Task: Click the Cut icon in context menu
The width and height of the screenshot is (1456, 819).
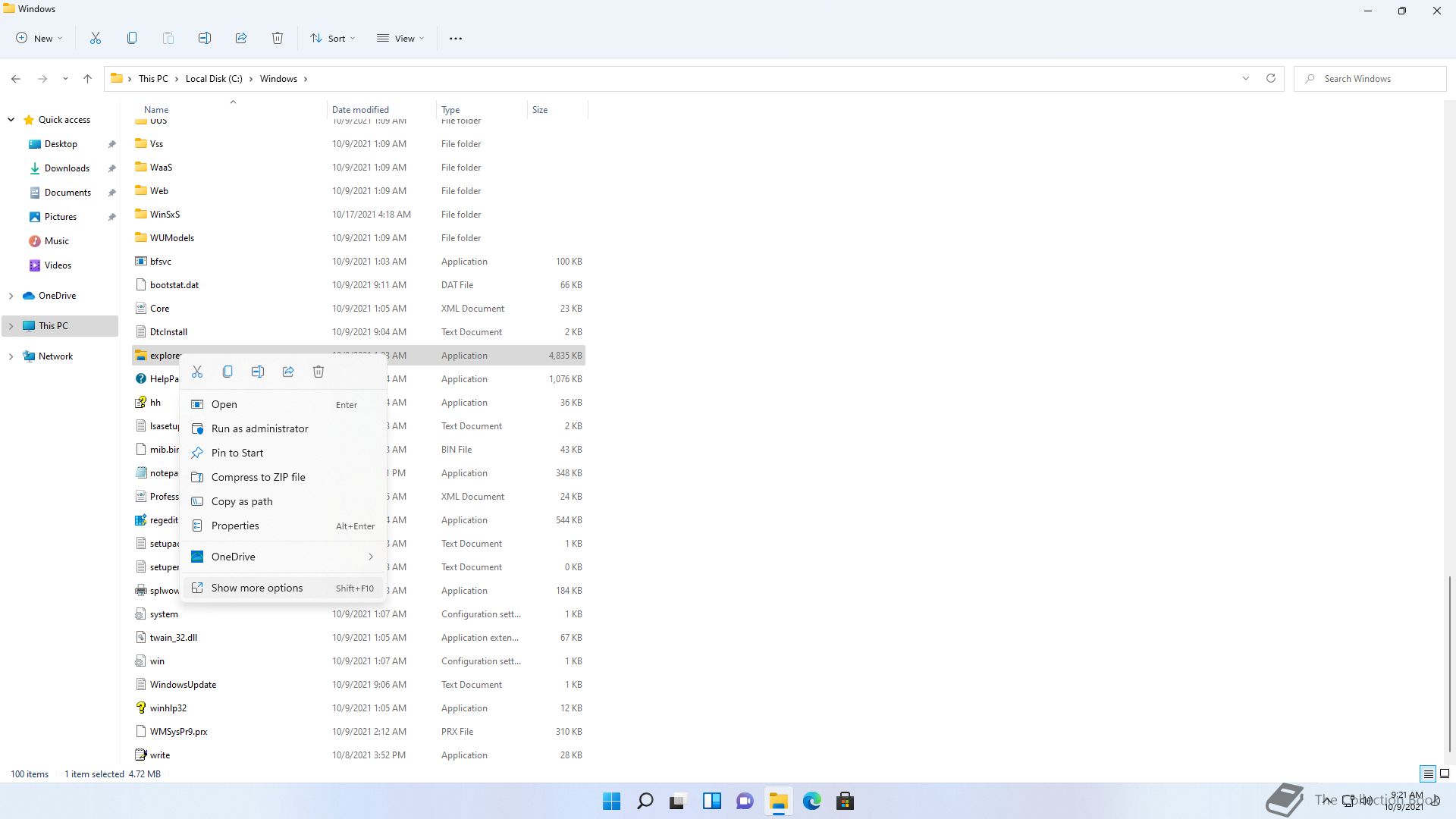Action: pos(197,372)
